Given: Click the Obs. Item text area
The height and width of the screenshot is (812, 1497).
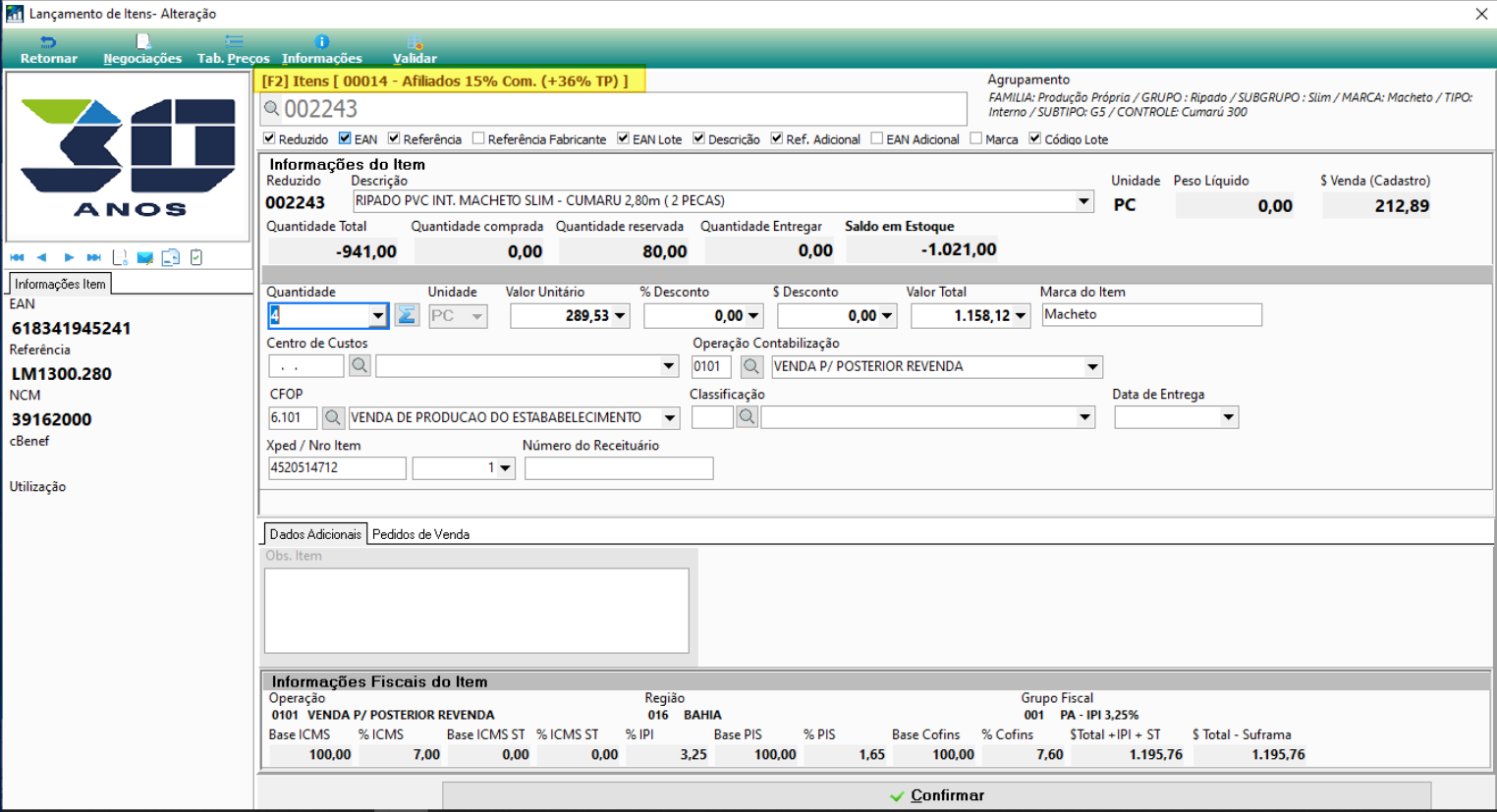Looking at the screenshot, I should [x=476, y=611].
